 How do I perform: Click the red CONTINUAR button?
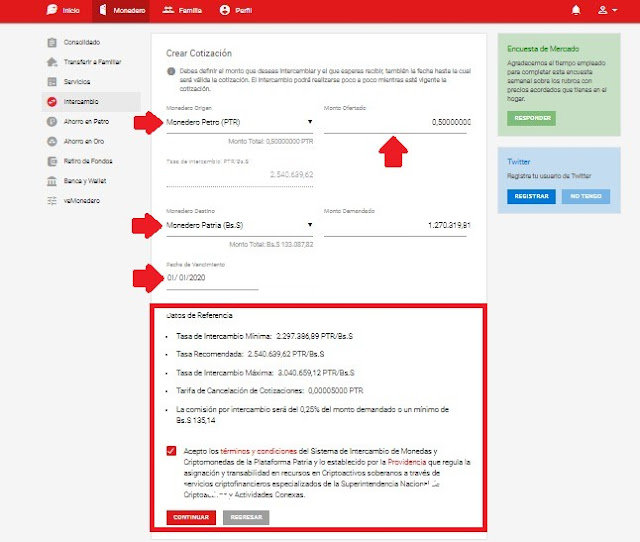click(x=191, y=517)
